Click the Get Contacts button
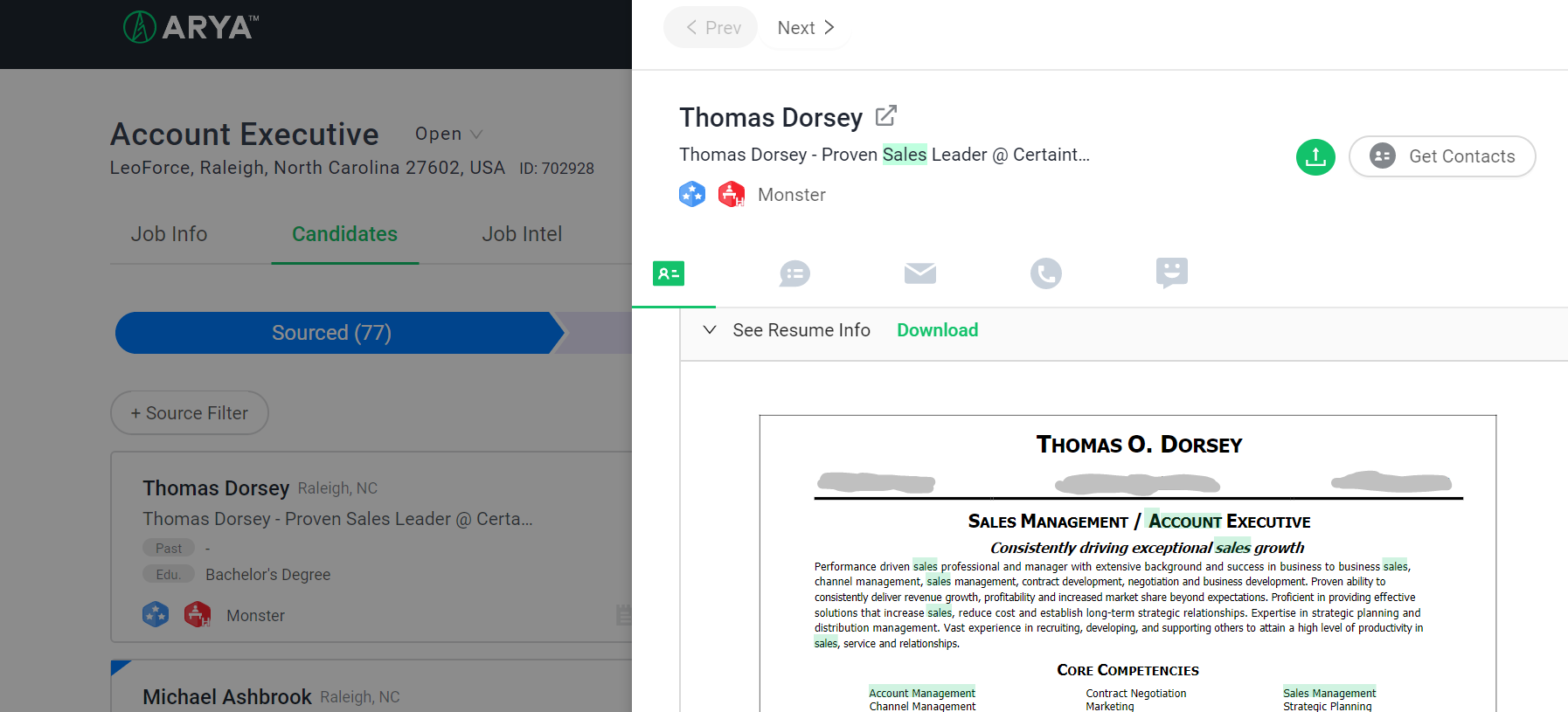1568x712 pixels. point(1441,156)
